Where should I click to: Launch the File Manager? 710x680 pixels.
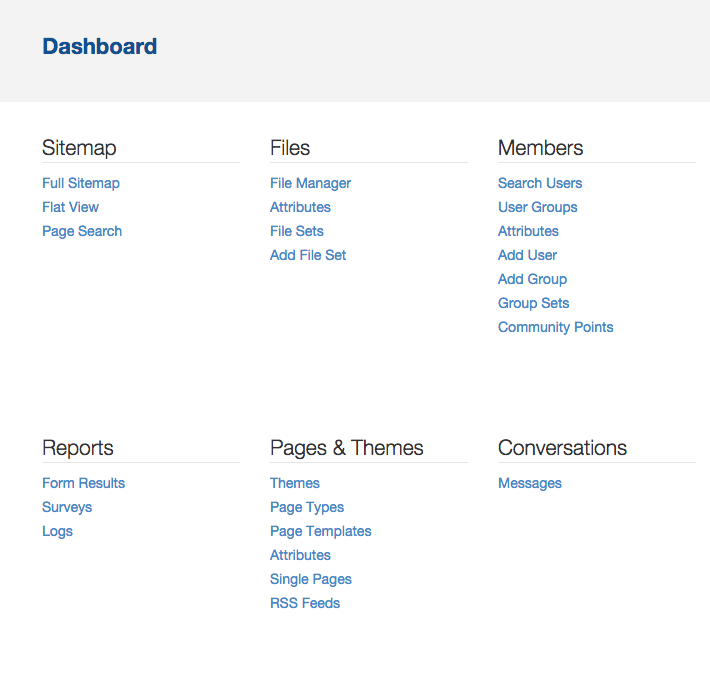pyautogui.click(x=310, y=183)
